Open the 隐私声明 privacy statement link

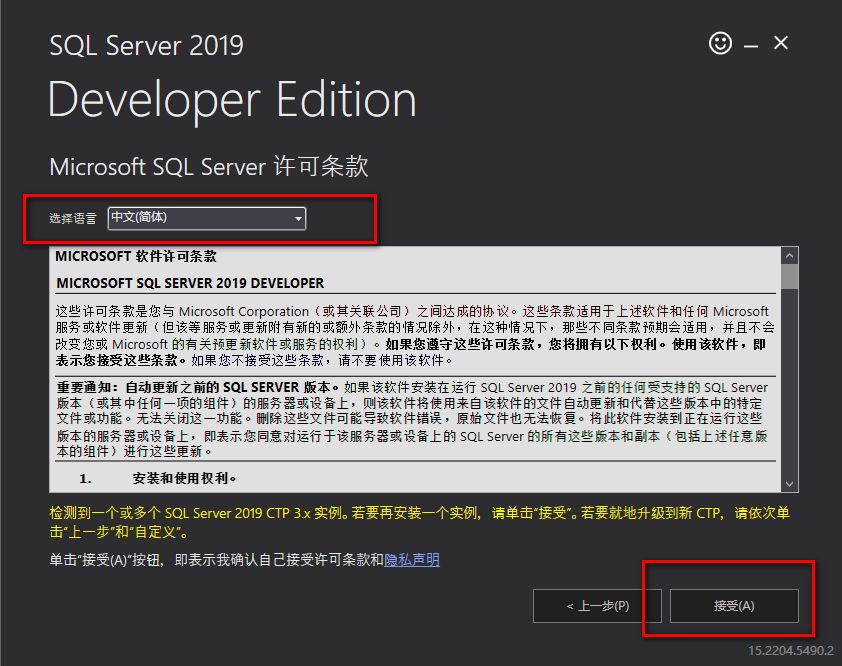pyautogui.click(x=412, y=560)
